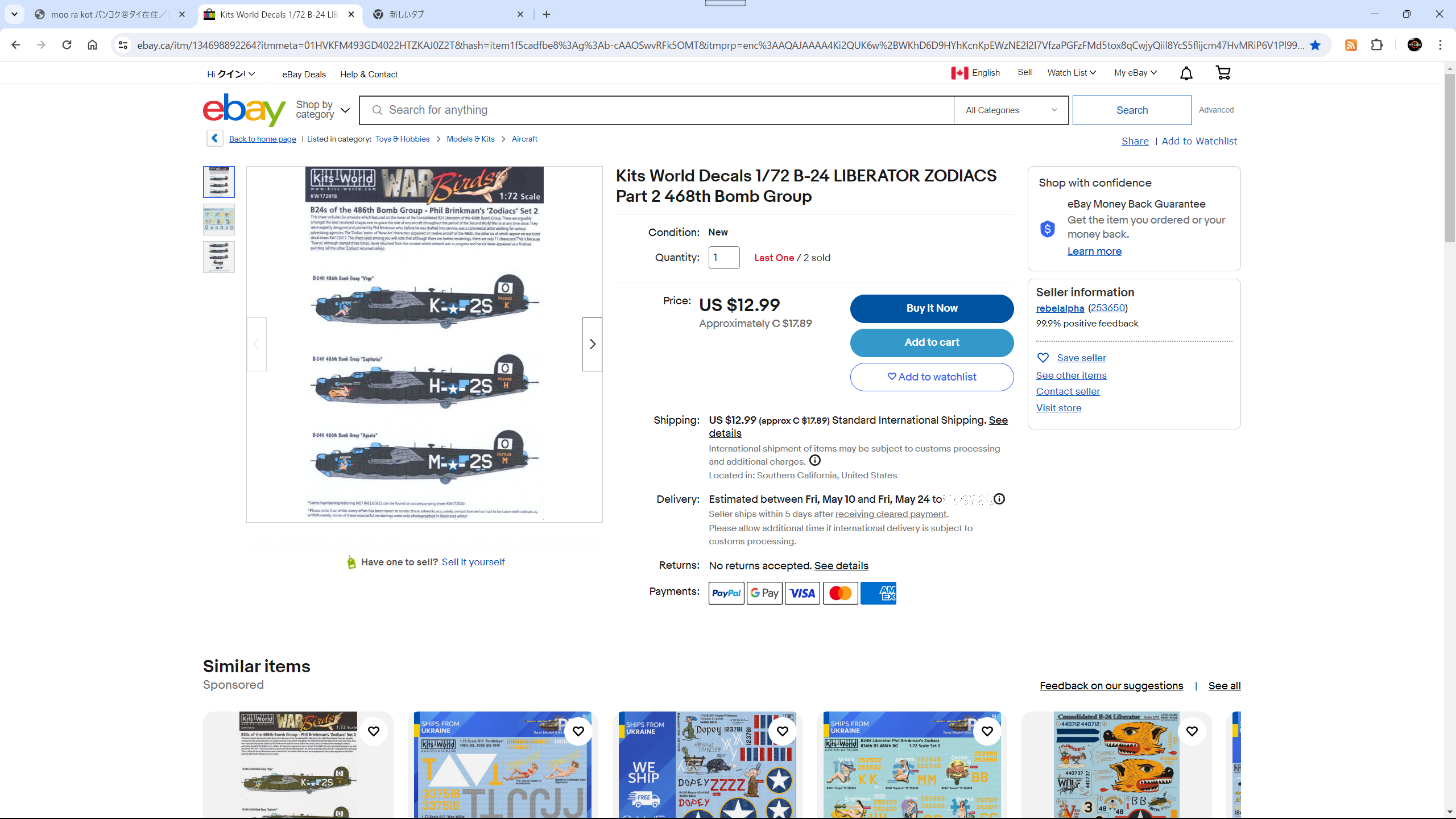Reload the current page
Viewport: 1456px width, 819px height.
point(67,45)
